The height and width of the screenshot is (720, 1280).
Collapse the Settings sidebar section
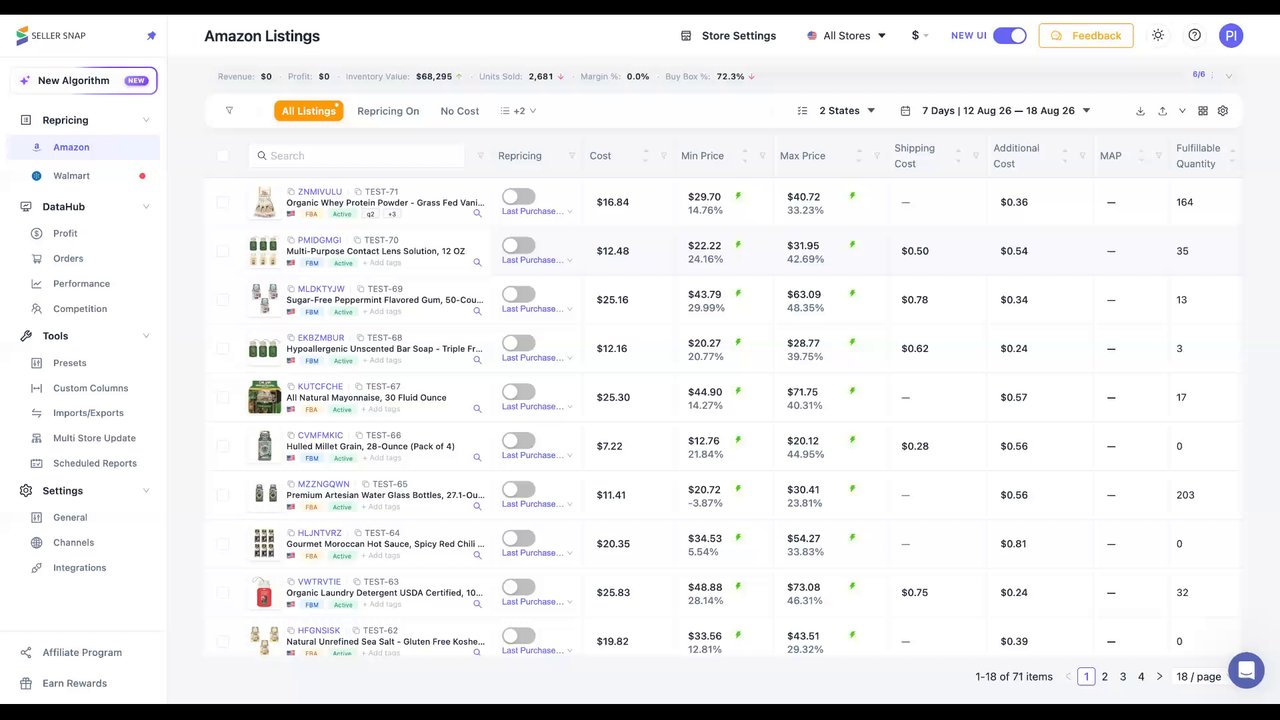(146, 491)
